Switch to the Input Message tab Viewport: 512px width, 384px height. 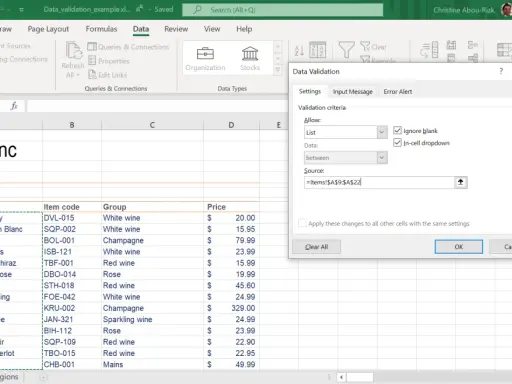(353, 92)
